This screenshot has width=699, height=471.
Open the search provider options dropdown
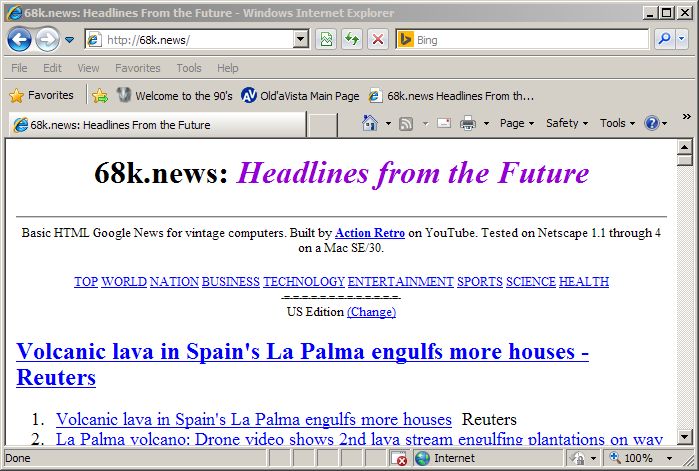[682, 40]
